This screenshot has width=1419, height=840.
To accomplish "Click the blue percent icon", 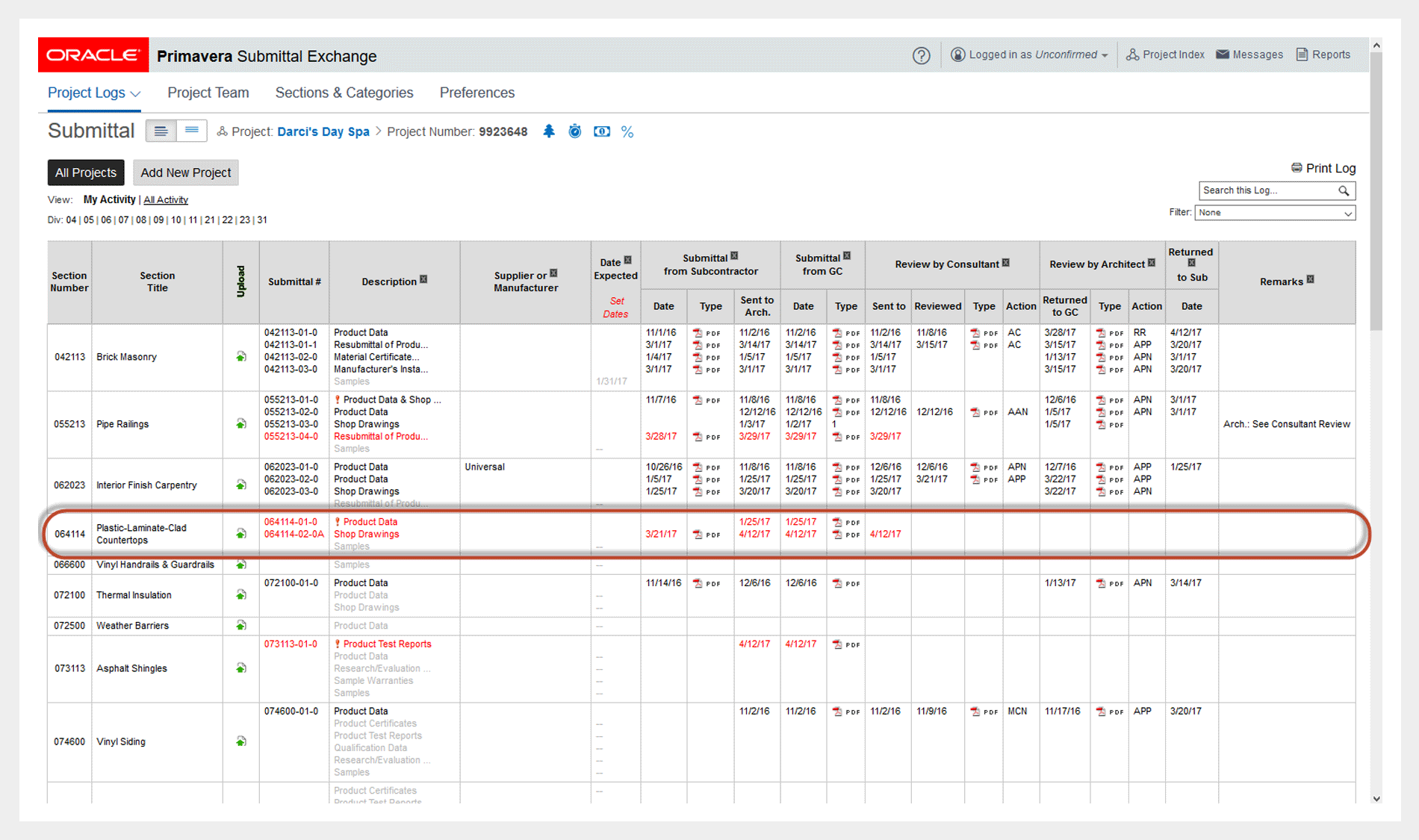I will click(627, 132).
